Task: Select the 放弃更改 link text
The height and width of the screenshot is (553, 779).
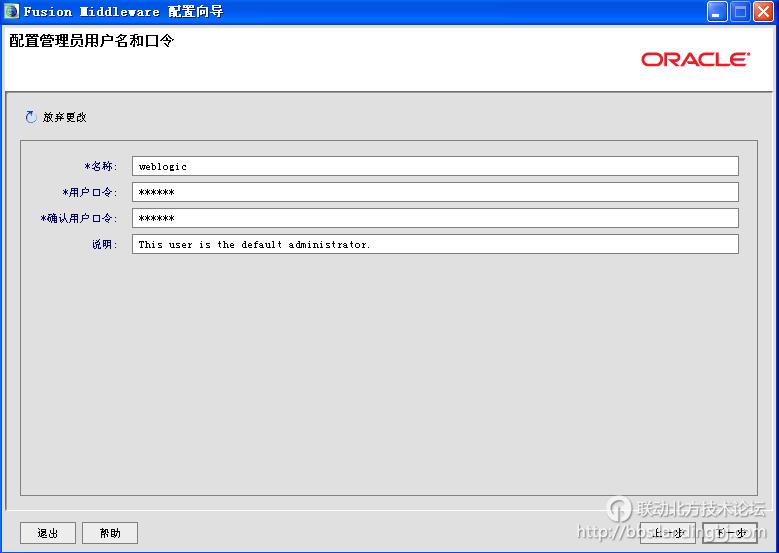Action: tap(64, 117)
